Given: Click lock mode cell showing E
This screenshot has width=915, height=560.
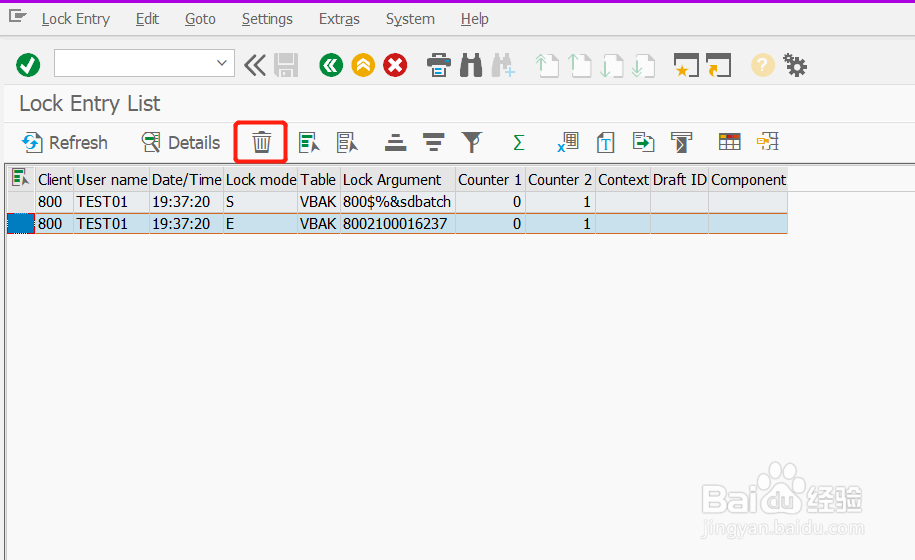Looking at the screenshot, I should [x=260, y=224].
